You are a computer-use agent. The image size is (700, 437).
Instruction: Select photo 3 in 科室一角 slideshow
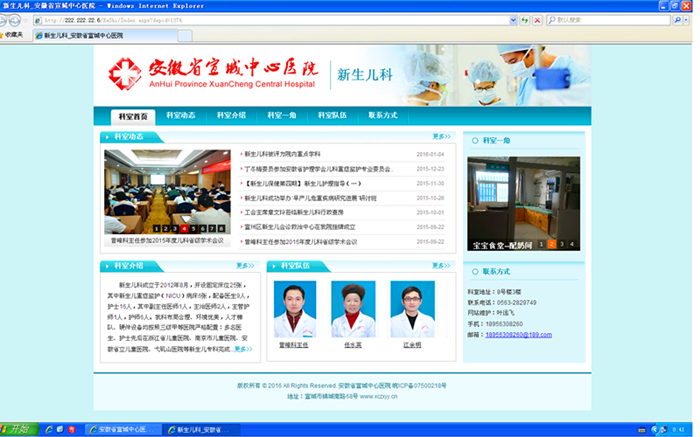tap(562, 244)
